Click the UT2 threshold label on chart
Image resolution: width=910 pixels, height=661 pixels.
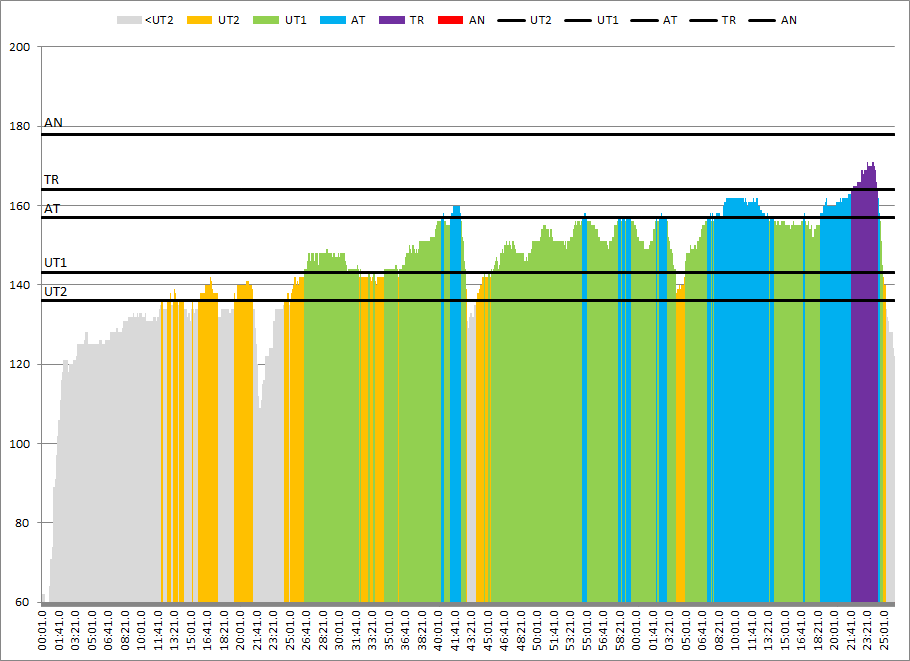[x=55, y=291]
